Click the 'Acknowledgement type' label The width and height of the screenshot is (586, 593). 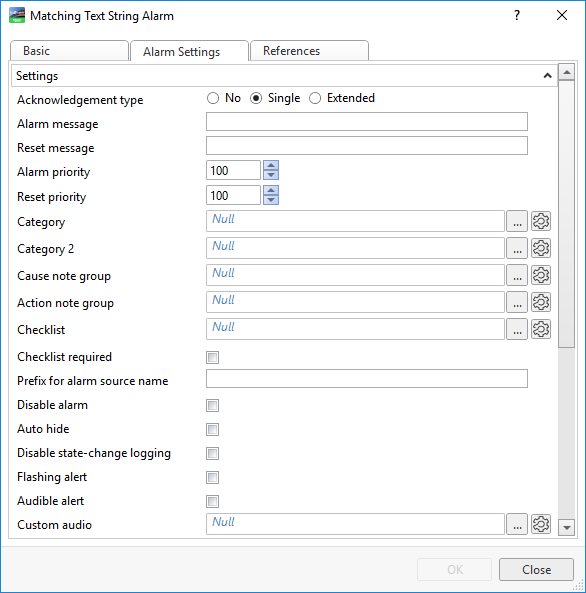pyautogui.click(x=80, y=100)
